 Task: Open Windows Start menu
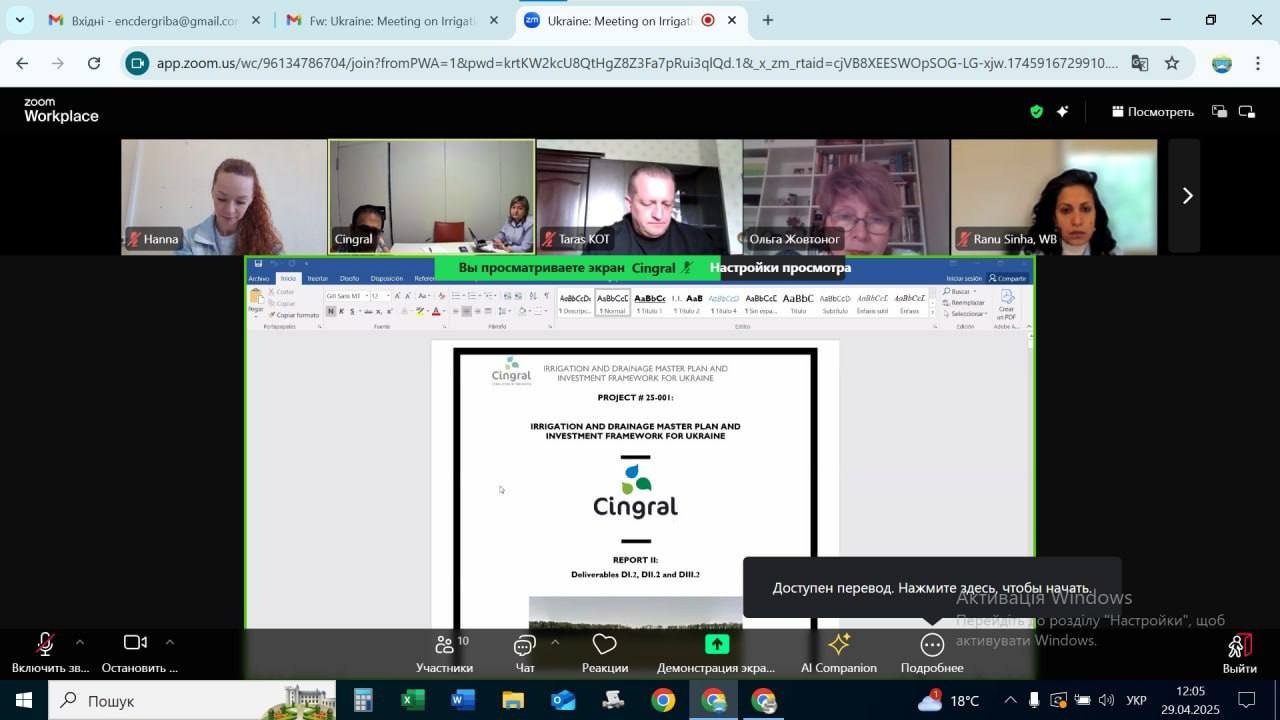point(23,700)
